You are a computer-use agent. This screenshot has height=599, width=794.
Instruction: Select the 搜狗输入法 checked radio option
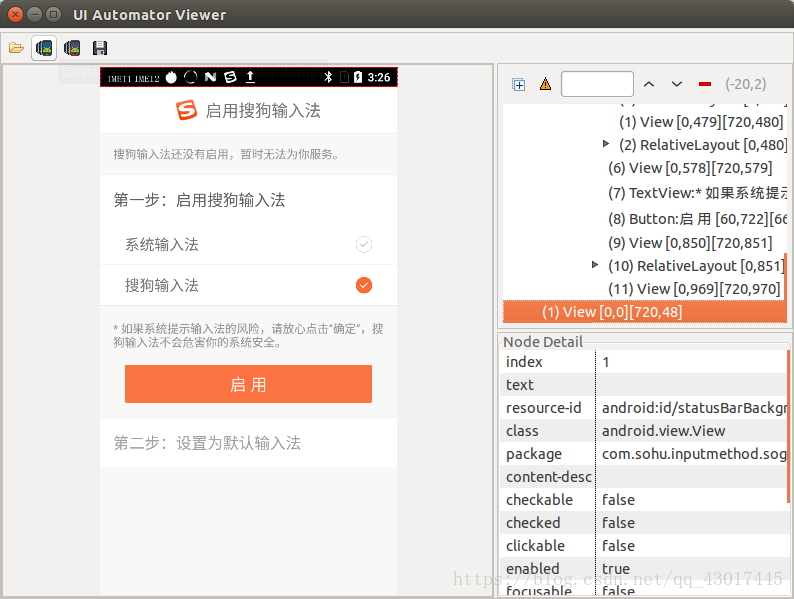364,285
